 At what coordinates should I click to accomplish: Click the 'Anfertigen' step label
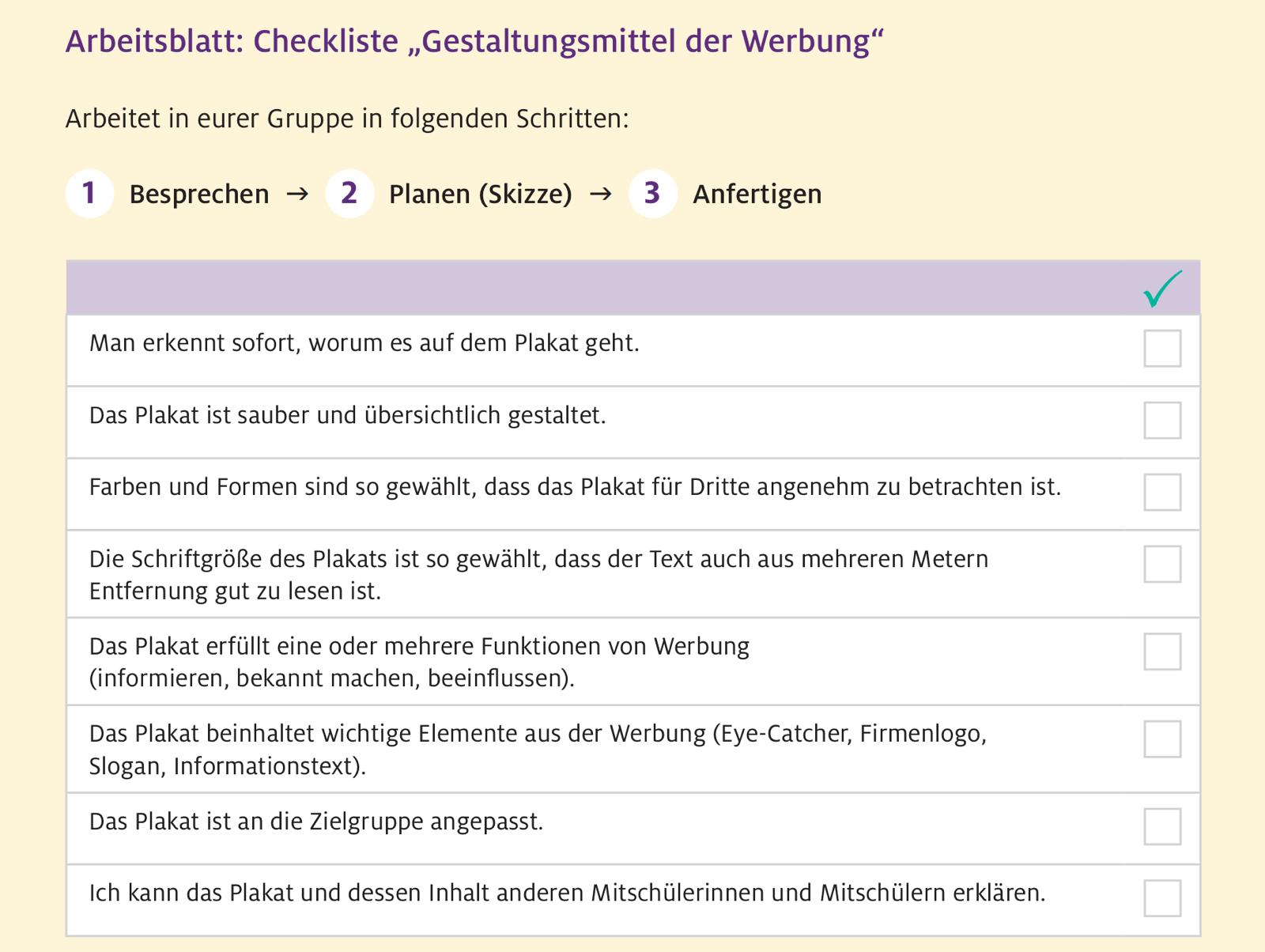(757, 195)
